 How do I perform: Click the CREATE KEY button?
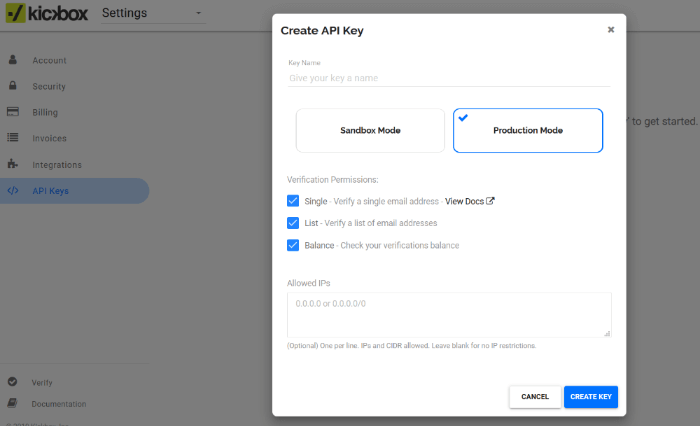pos(591,397)
